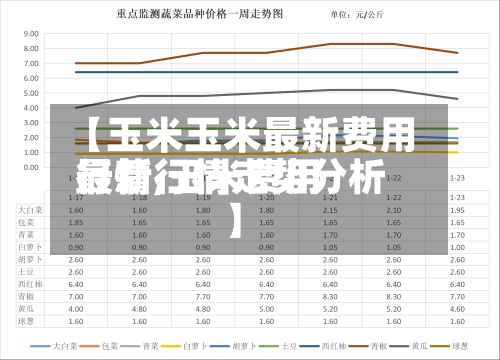
Task: Select 胡萝卜 row label in the table
Action: tap(30, 259)
